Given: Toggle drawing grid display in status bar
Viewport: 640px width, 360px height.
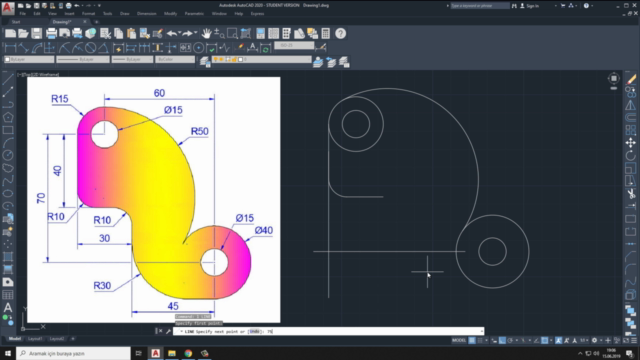Looking at the screenshot, I should pos(471,340).
